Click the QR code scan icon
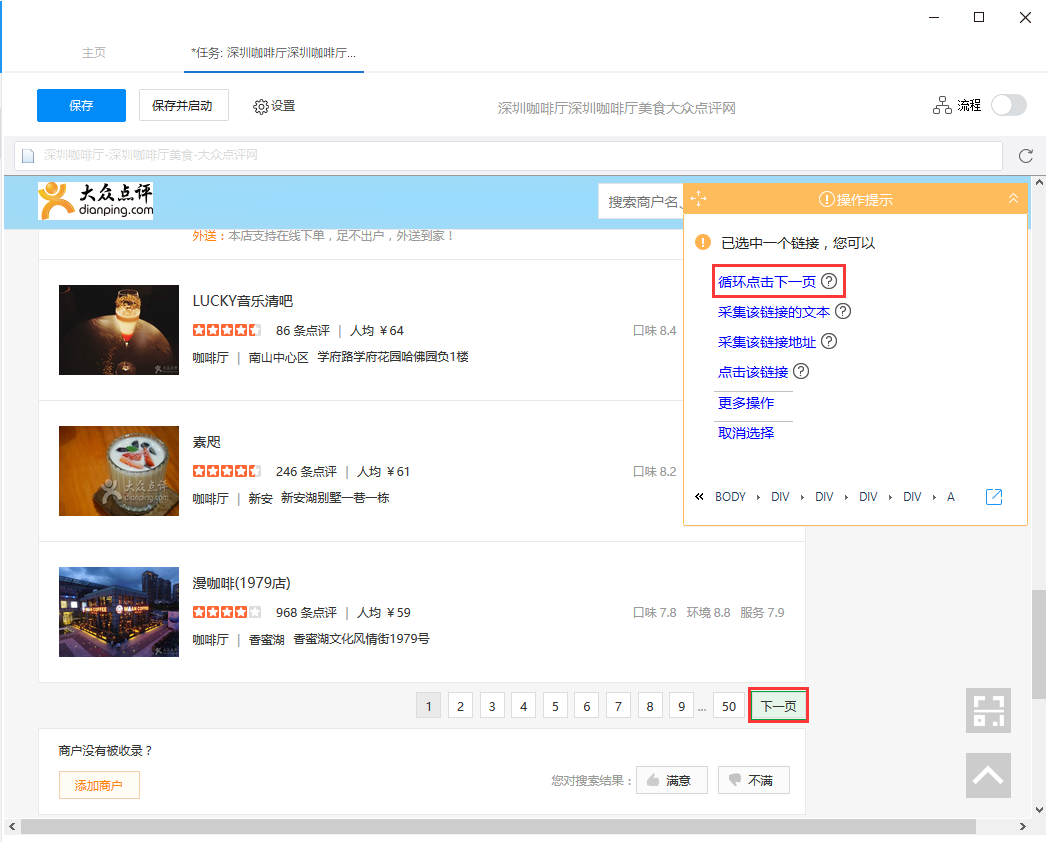Image resolution: width=1049 pixels, height=842 pixels. tap(988, 710)
